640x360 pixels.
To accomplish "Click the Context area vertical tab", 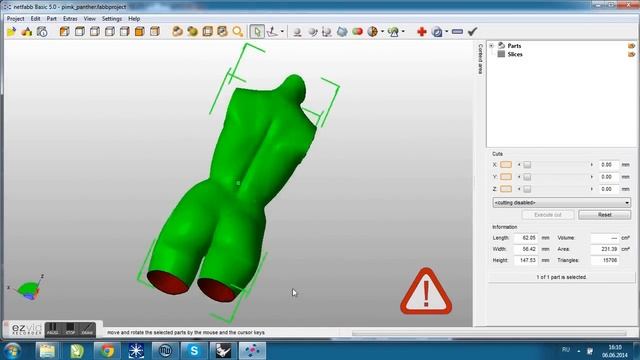I will coord(480,59).
